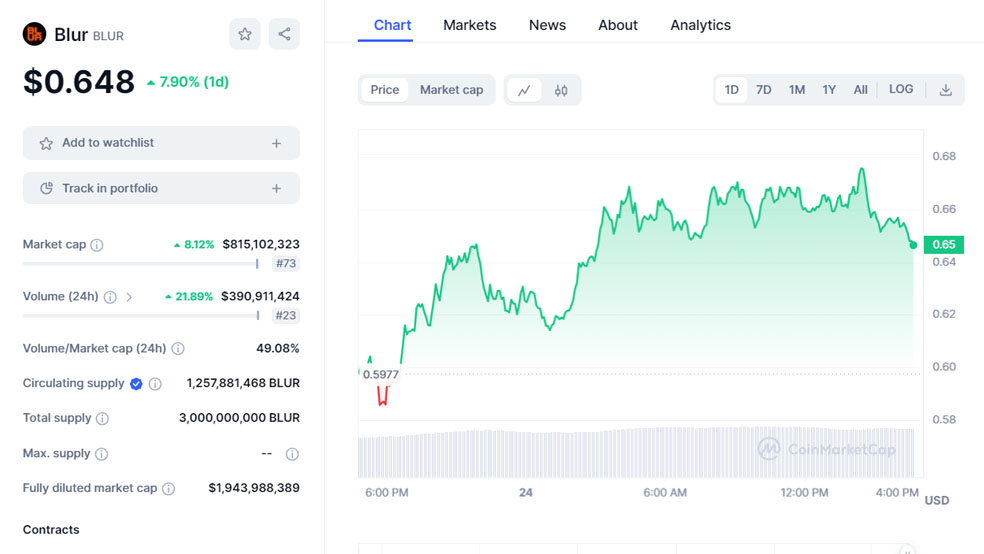Click the info icon next to Total supply

[102, 418]
